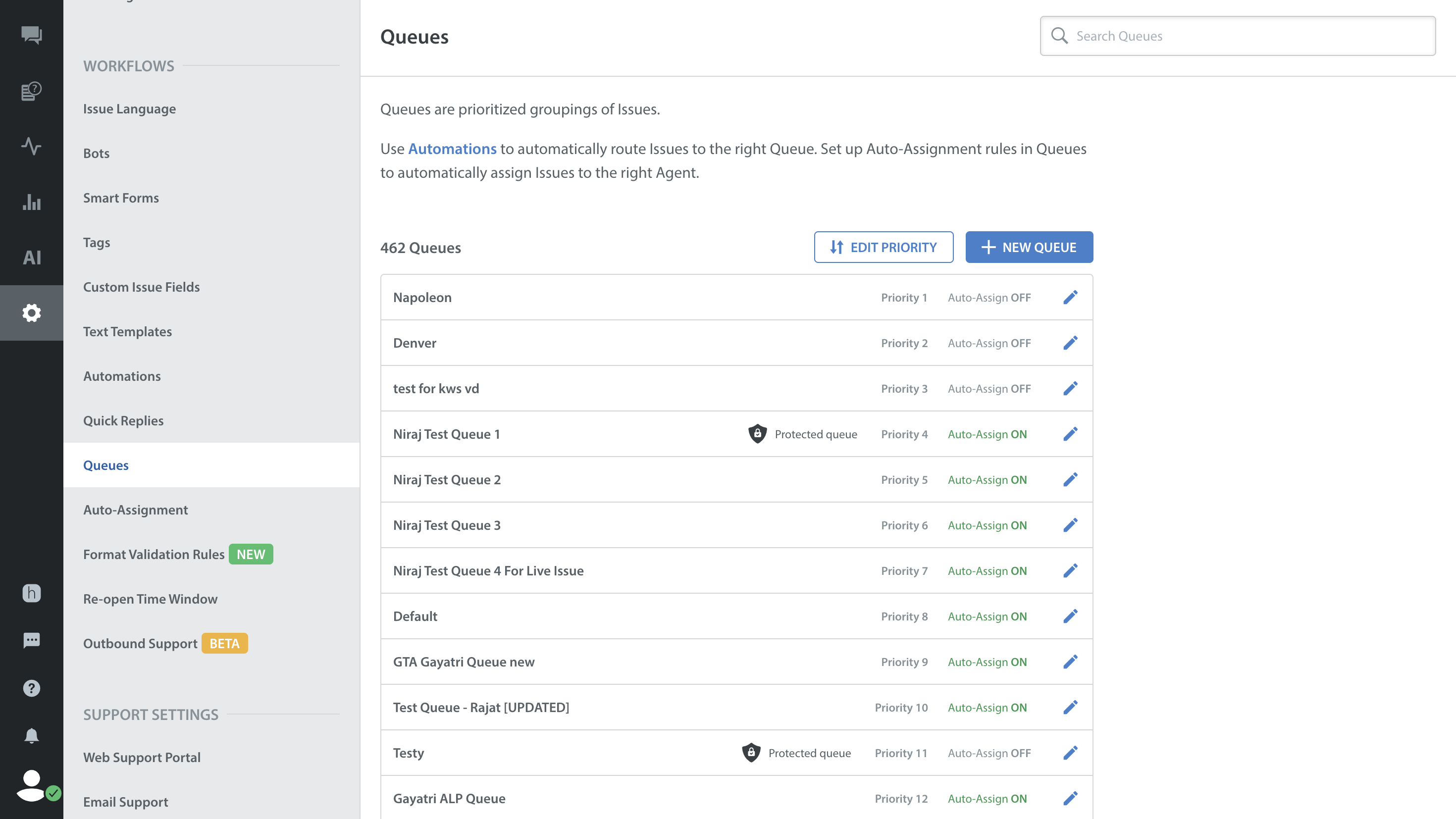The image size is (1456, 819).
Task: Edit the Default queue using pencil icon
Action: 1070,616
